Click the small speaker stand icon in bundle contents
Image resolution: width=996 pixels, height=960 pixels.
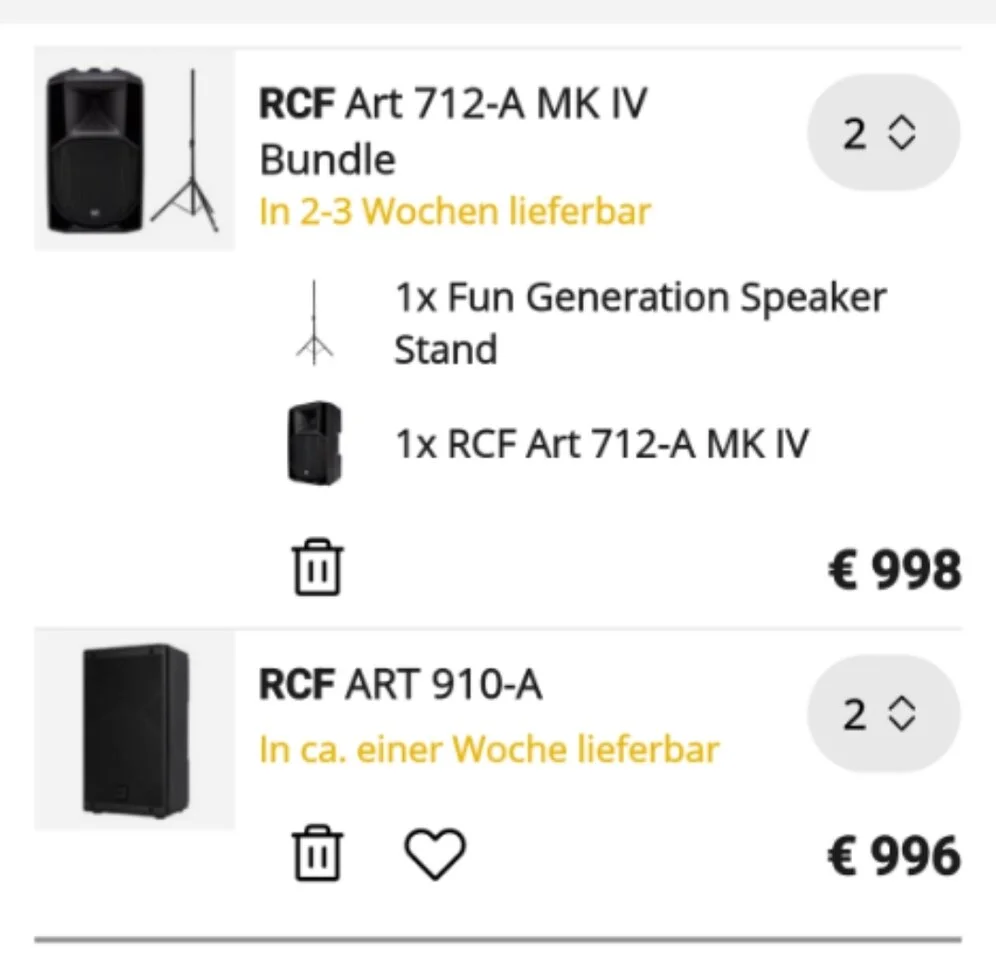point(315,322)
